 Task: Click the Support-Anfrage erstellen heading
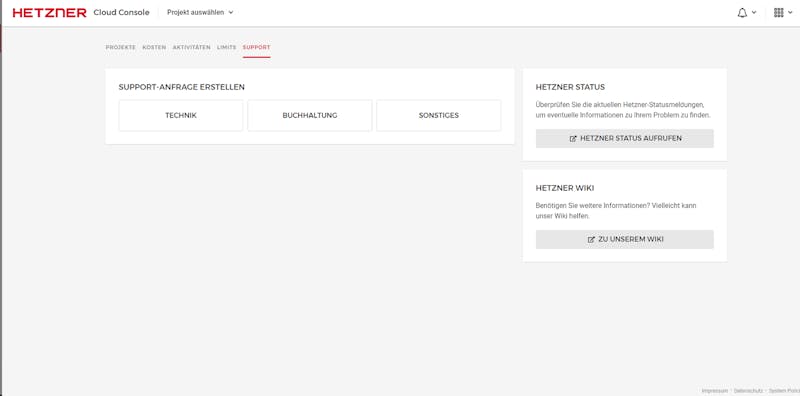(182, 87)
